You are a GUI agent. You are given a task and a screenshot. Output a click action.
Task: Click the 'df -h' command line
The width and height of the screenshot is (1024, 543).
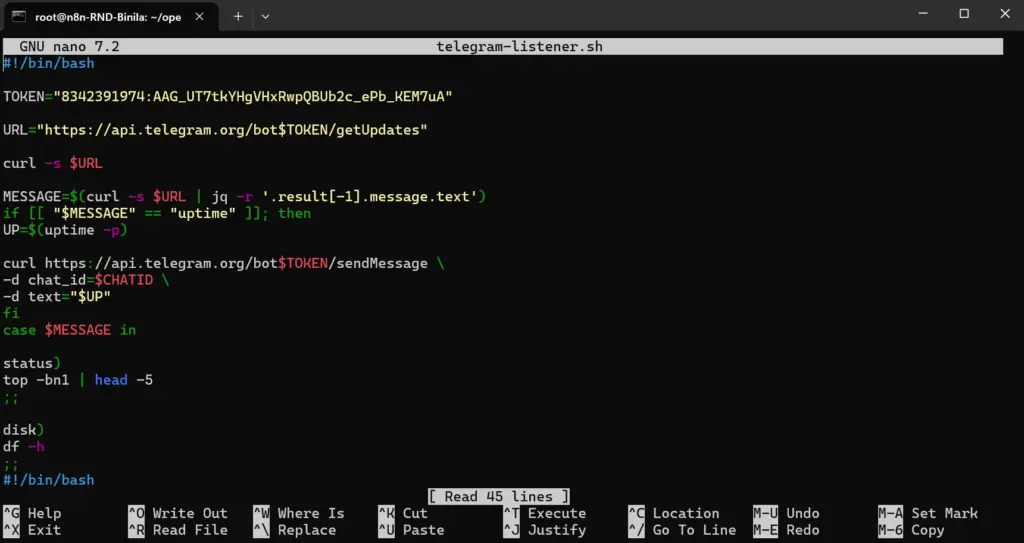pos(24,447)
